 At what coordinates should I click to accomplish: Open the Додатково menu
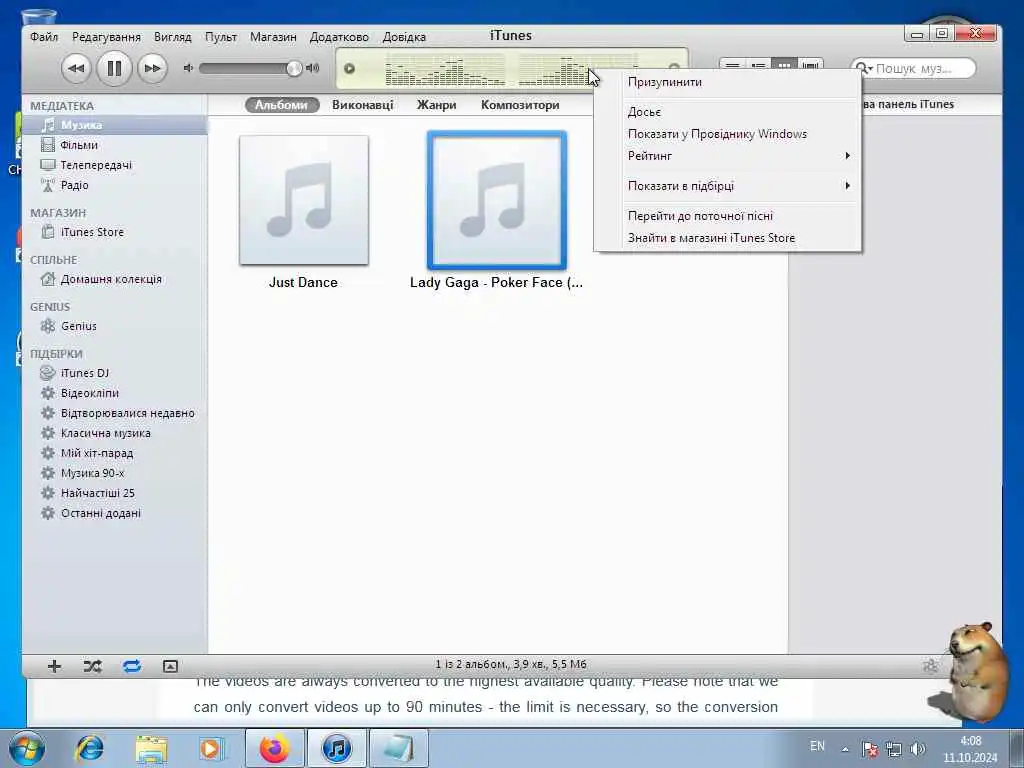[339, 37]
